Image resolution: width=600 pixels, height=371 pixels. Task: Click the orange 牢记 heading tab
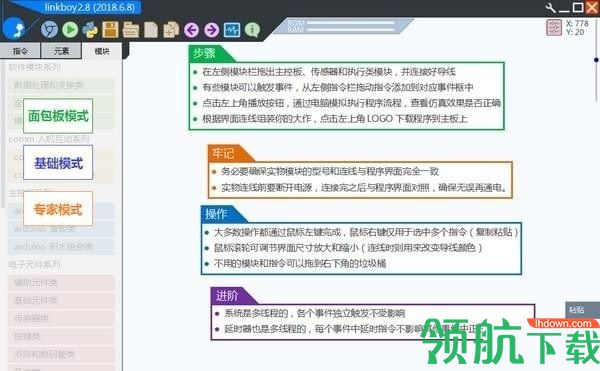tap(229, 153)
